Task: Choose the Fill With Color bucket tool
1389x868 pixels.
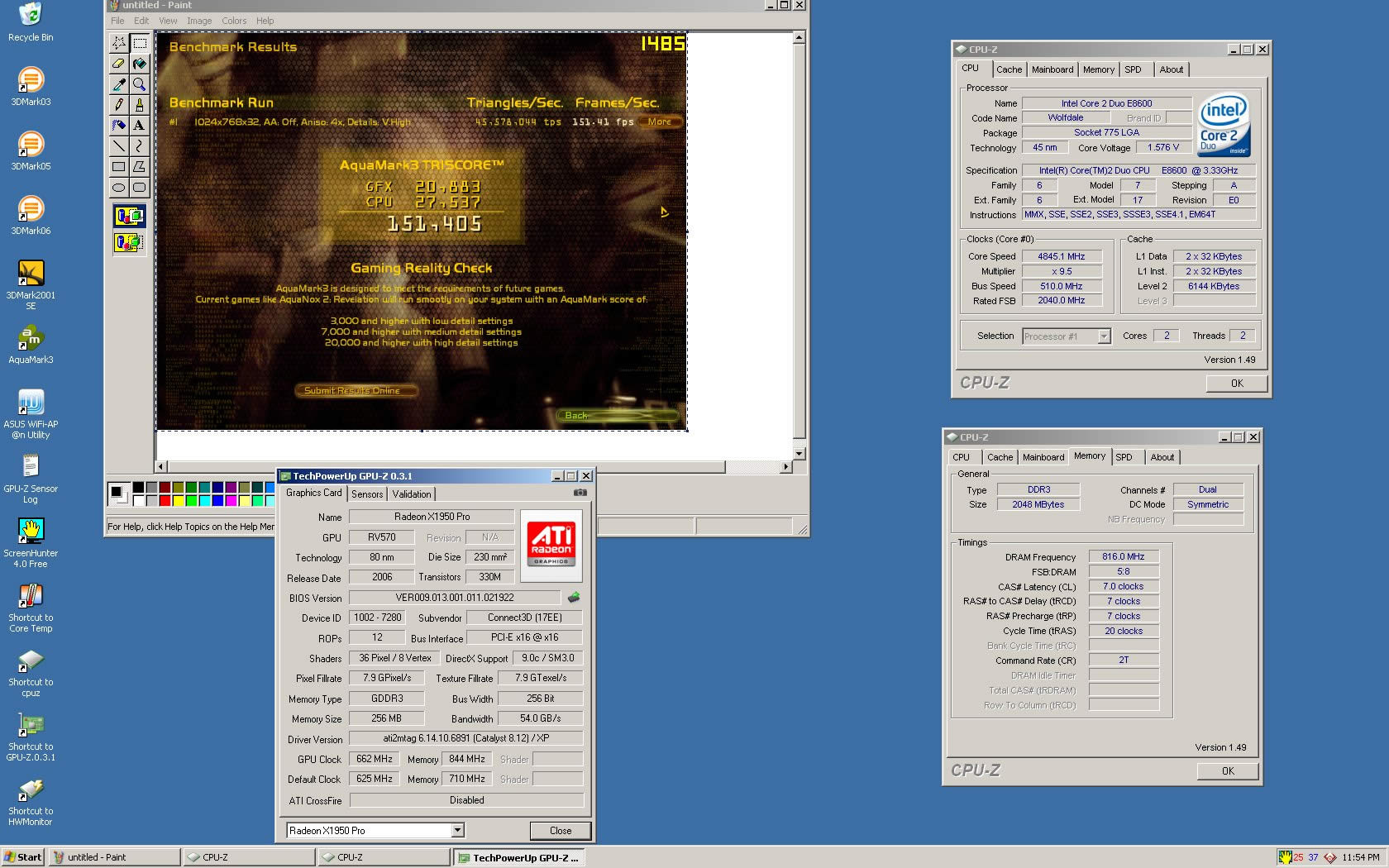Action: [x=140, y=64]
